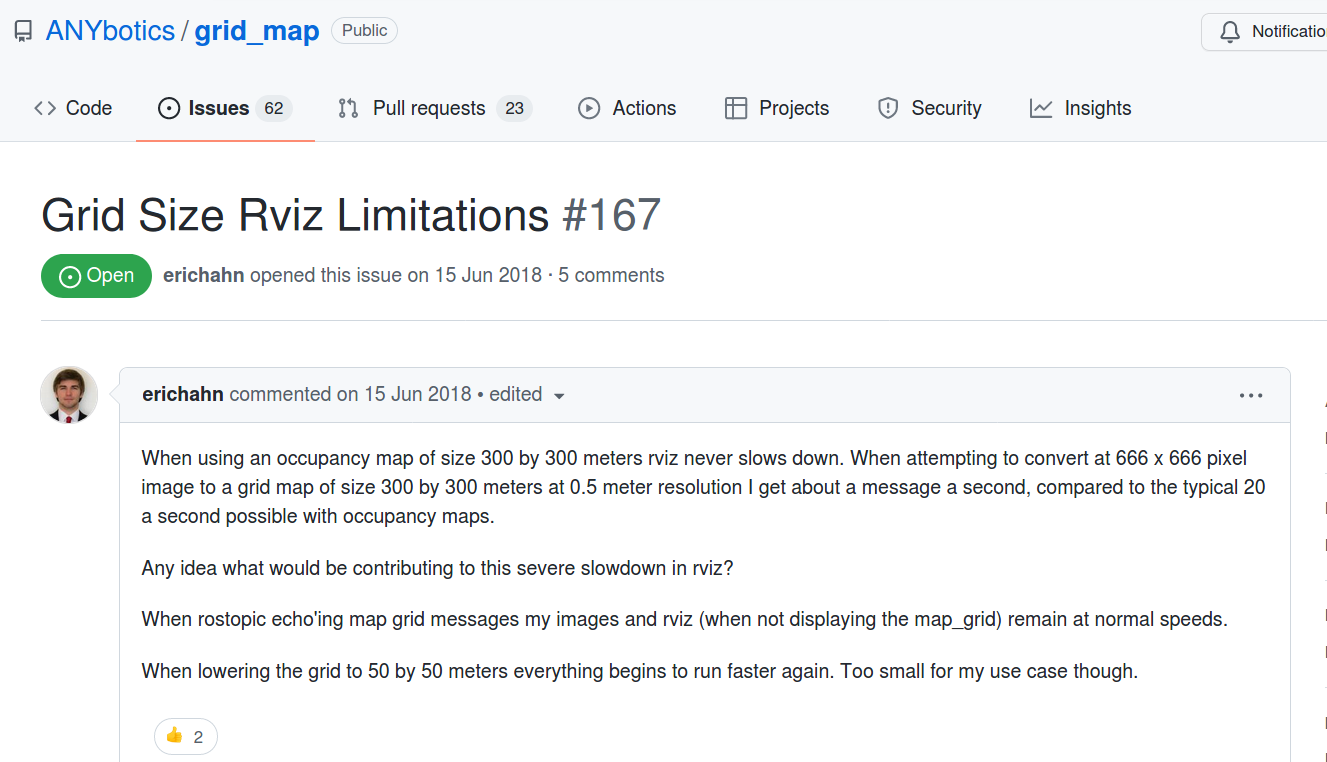Open the grid_map repository link
Screen dimensions: 1327x762
click(x=257, y=30)
